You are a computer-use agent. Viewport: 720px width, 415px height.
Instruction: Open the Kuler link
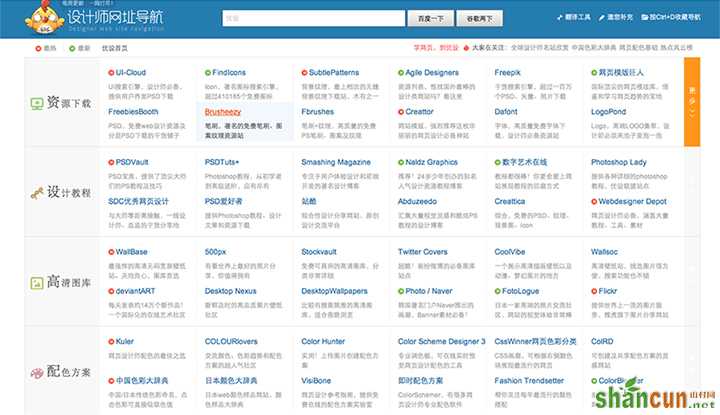[x=124, y=342]
